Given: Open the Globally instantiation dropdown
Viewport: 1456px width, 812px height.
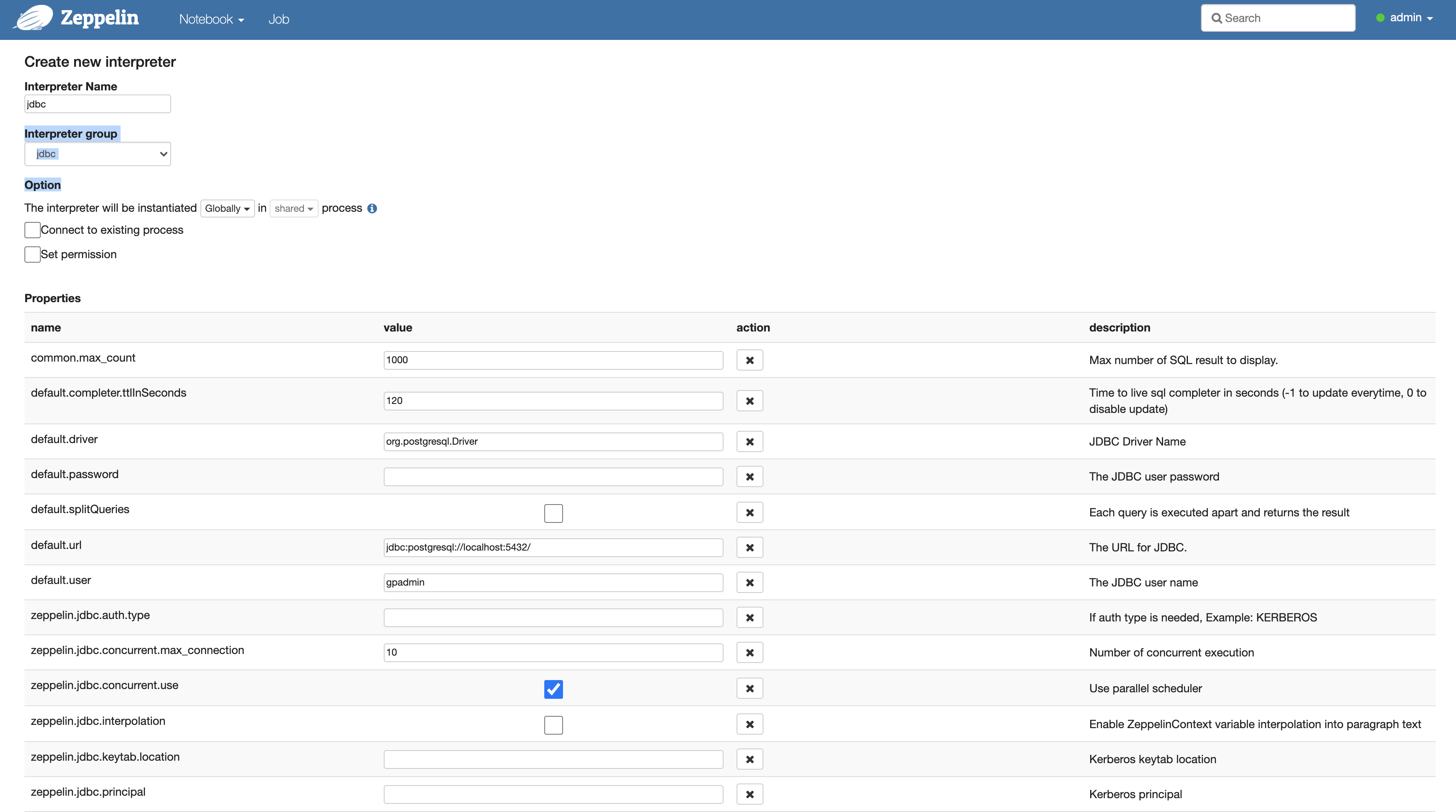Looking at the screenshot, I should [x=227, y=208].
